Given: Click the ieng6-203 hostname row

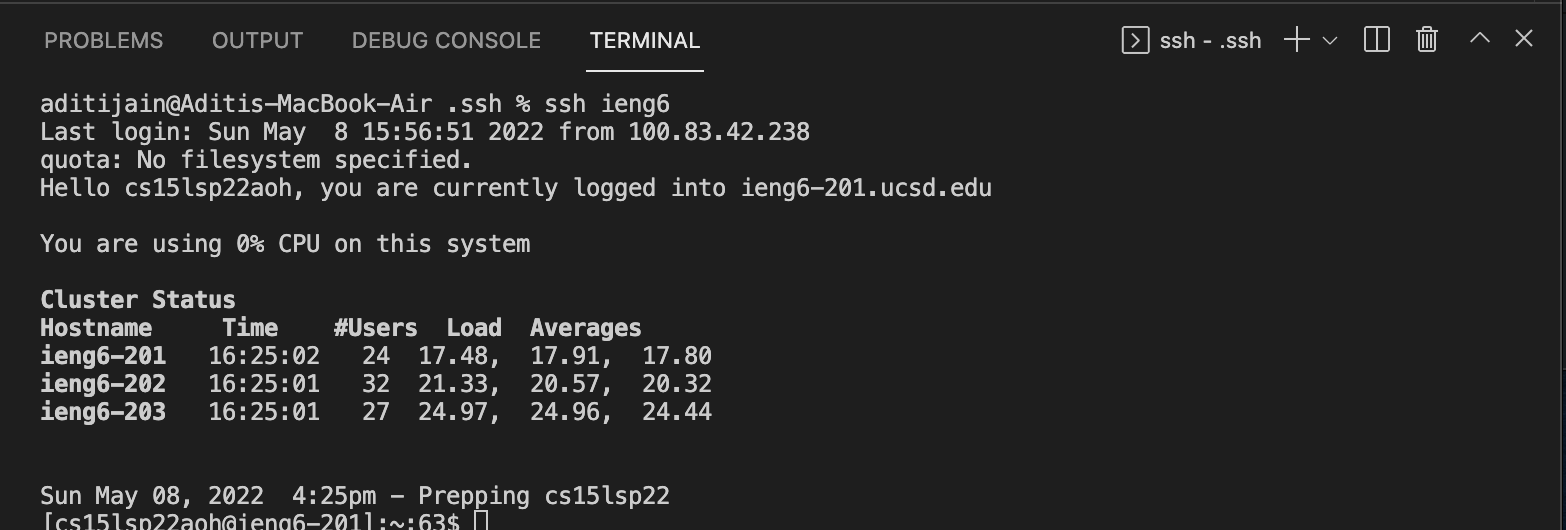Looking at the screenshot, I should coord(103,412).
